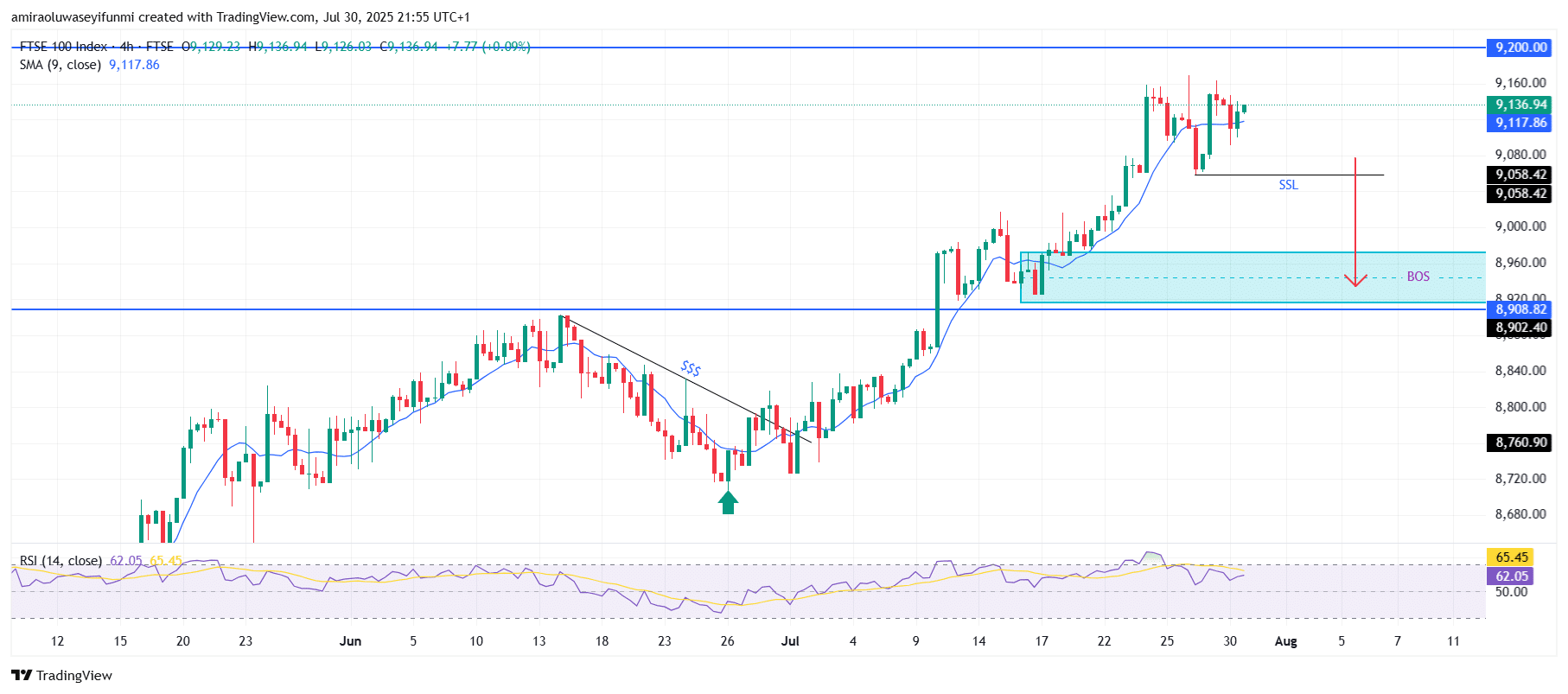This screenshot has width=1568, height=694.
Task: Click the $$$ label above the trendline
Action: [x=691, y=369]
